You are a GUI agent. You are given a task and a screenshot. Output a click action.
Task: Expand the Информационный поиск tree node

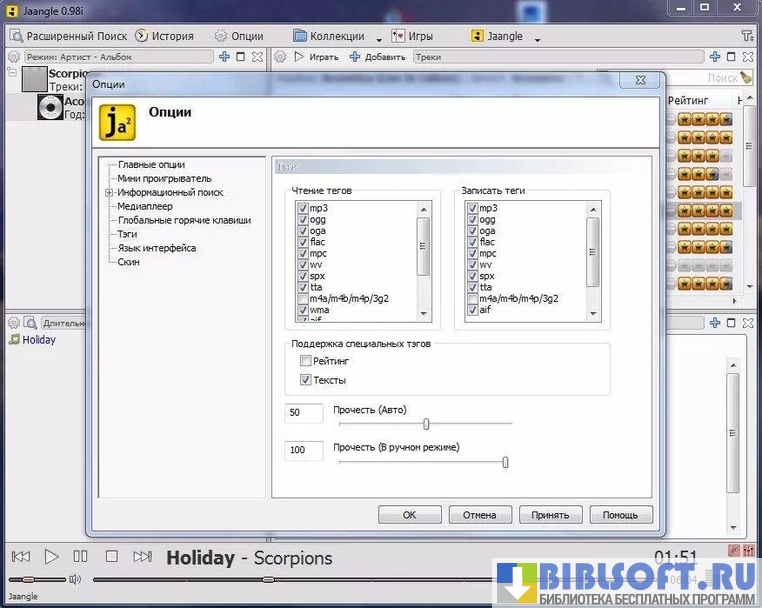coord(109,193)
